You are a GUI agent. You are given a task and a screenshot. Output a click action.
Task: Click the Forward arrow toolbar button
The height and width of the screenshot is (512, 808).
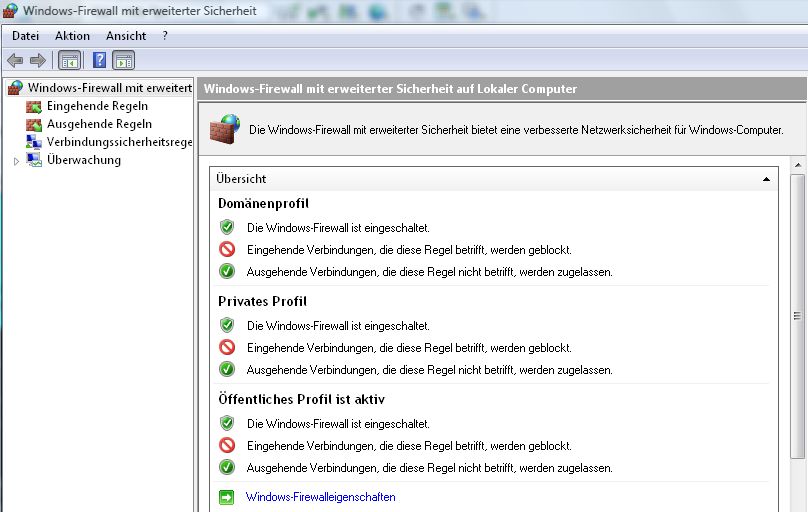pos(38,61)
